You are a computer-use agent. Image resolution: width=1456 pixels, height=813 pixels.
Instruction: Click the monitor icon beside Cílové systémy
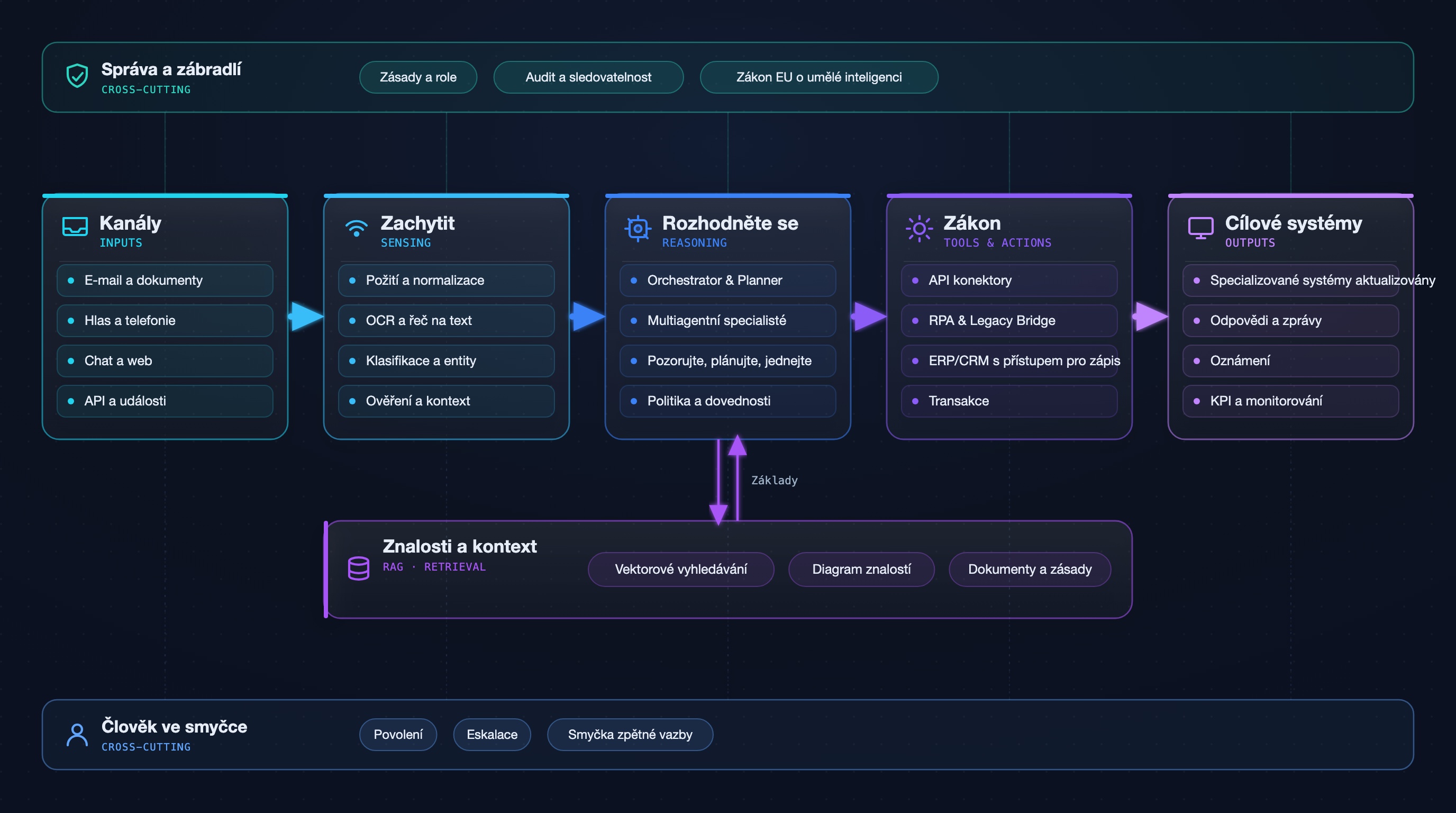coord(1200,228)
